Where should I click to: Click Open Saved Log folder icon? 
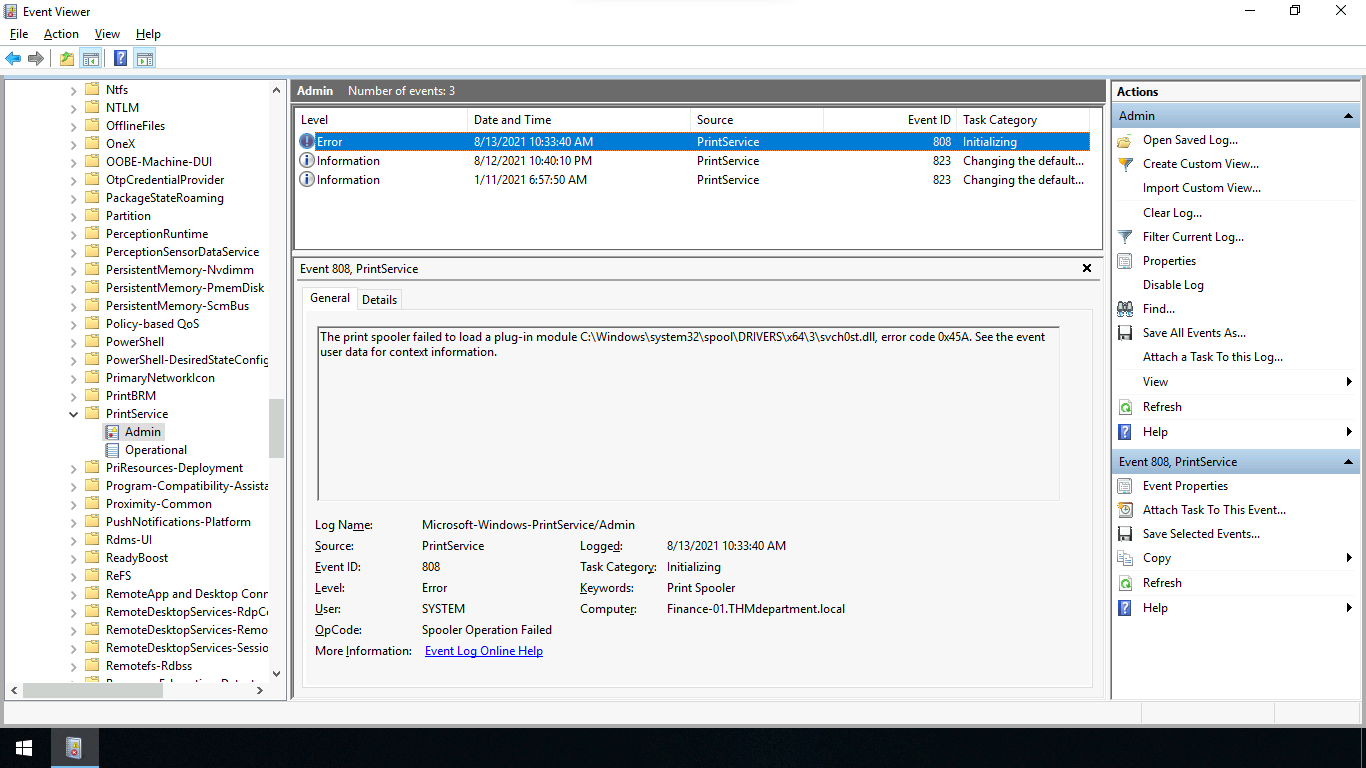[x=1125, y=140]
